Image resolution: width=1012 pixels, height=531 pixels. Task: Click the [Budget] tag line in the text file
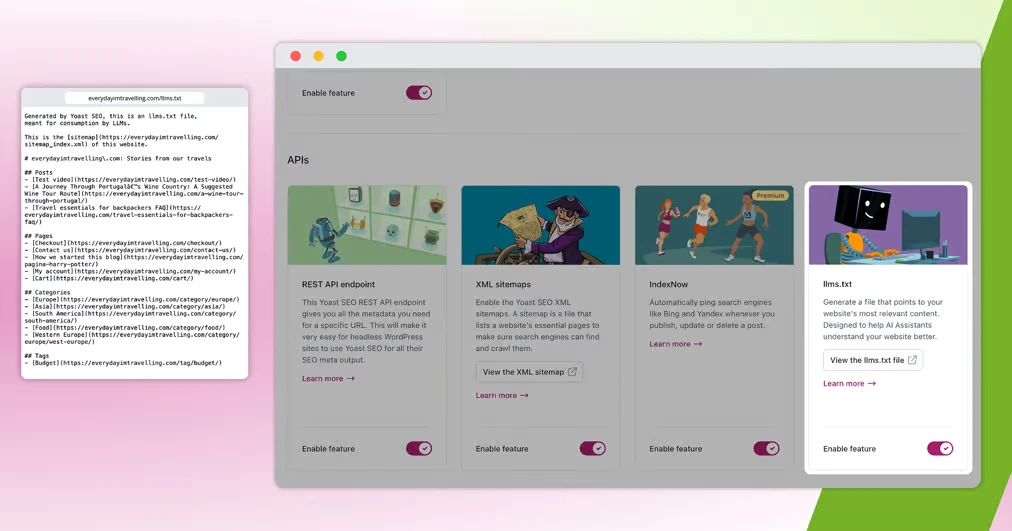123,363
